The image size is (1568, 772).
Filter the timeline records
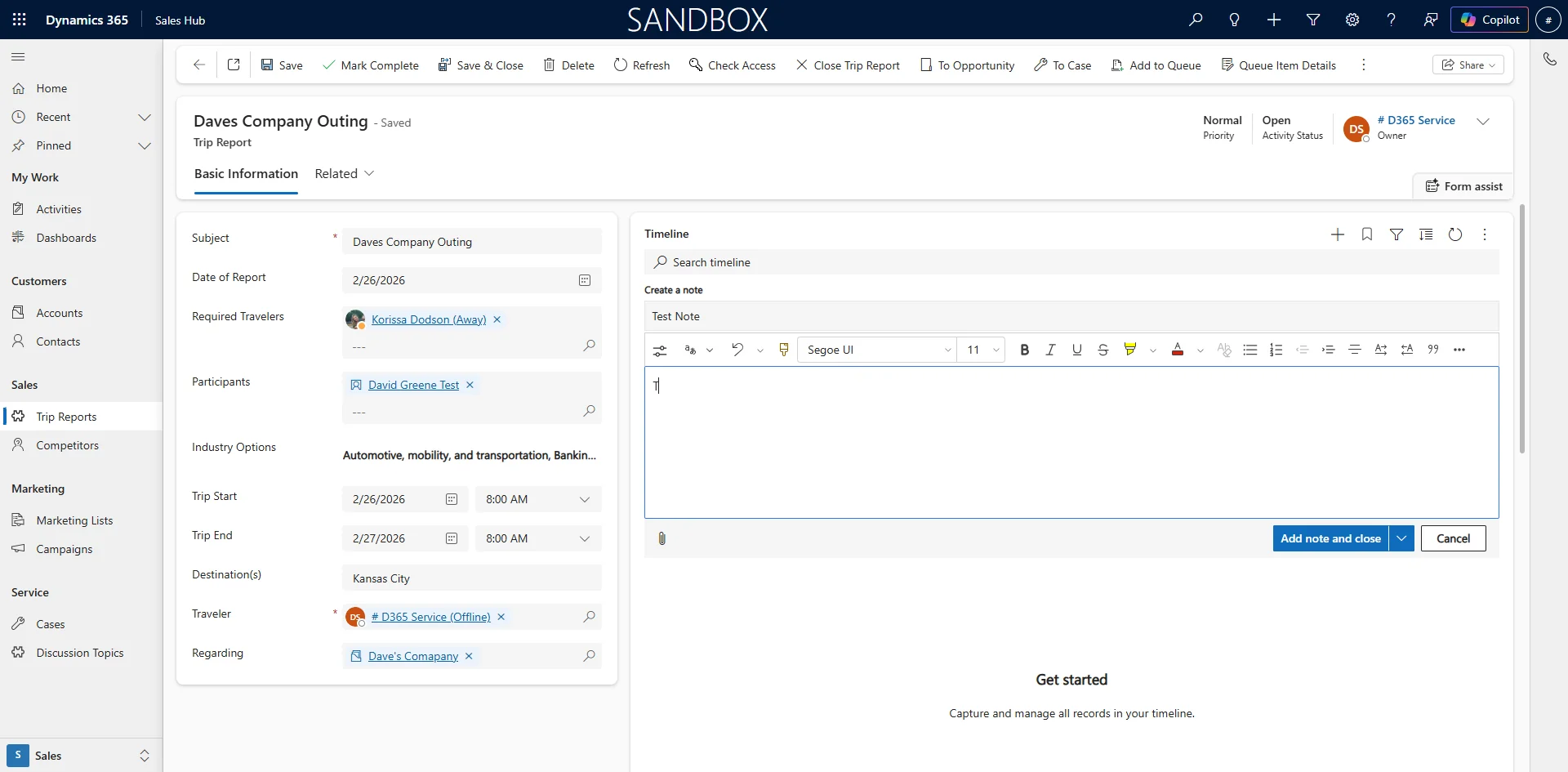pyautogui.click(x=1396, y=234)
